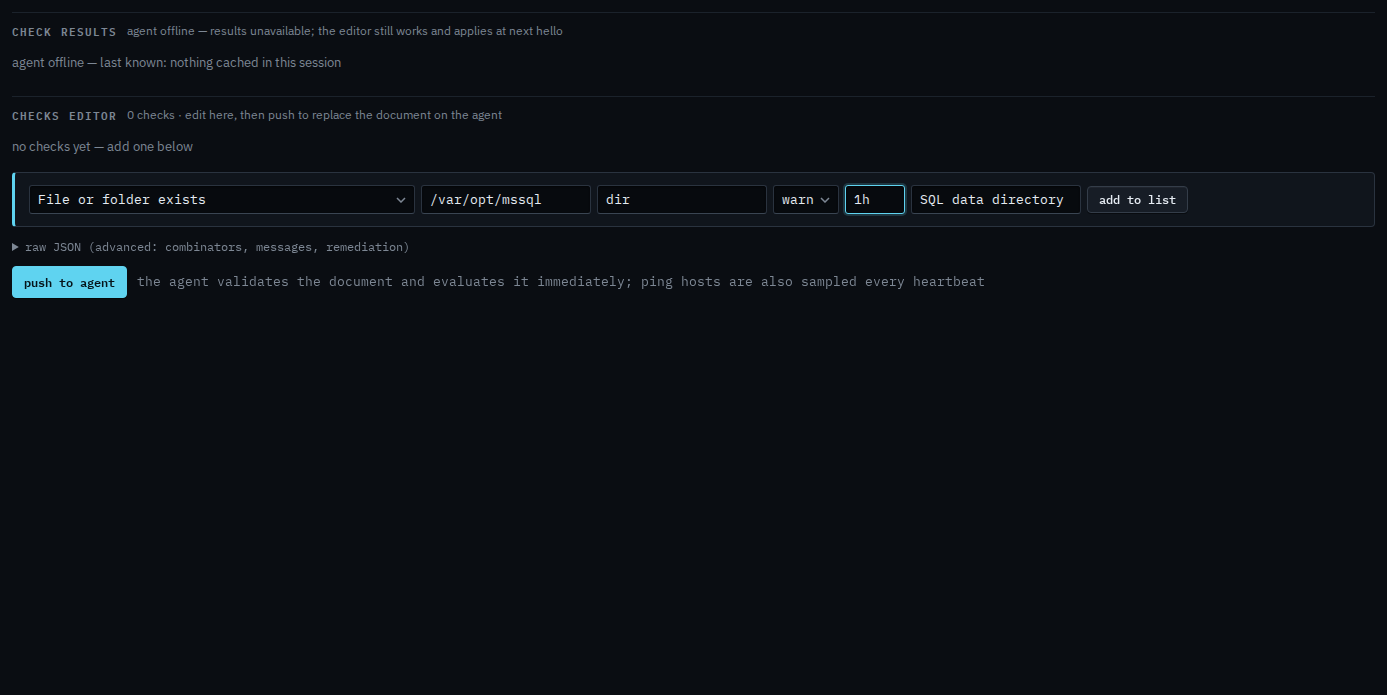Focus the '1h' interval field
The height and width of the screenshot is (695, 1387).
[875, 199]
